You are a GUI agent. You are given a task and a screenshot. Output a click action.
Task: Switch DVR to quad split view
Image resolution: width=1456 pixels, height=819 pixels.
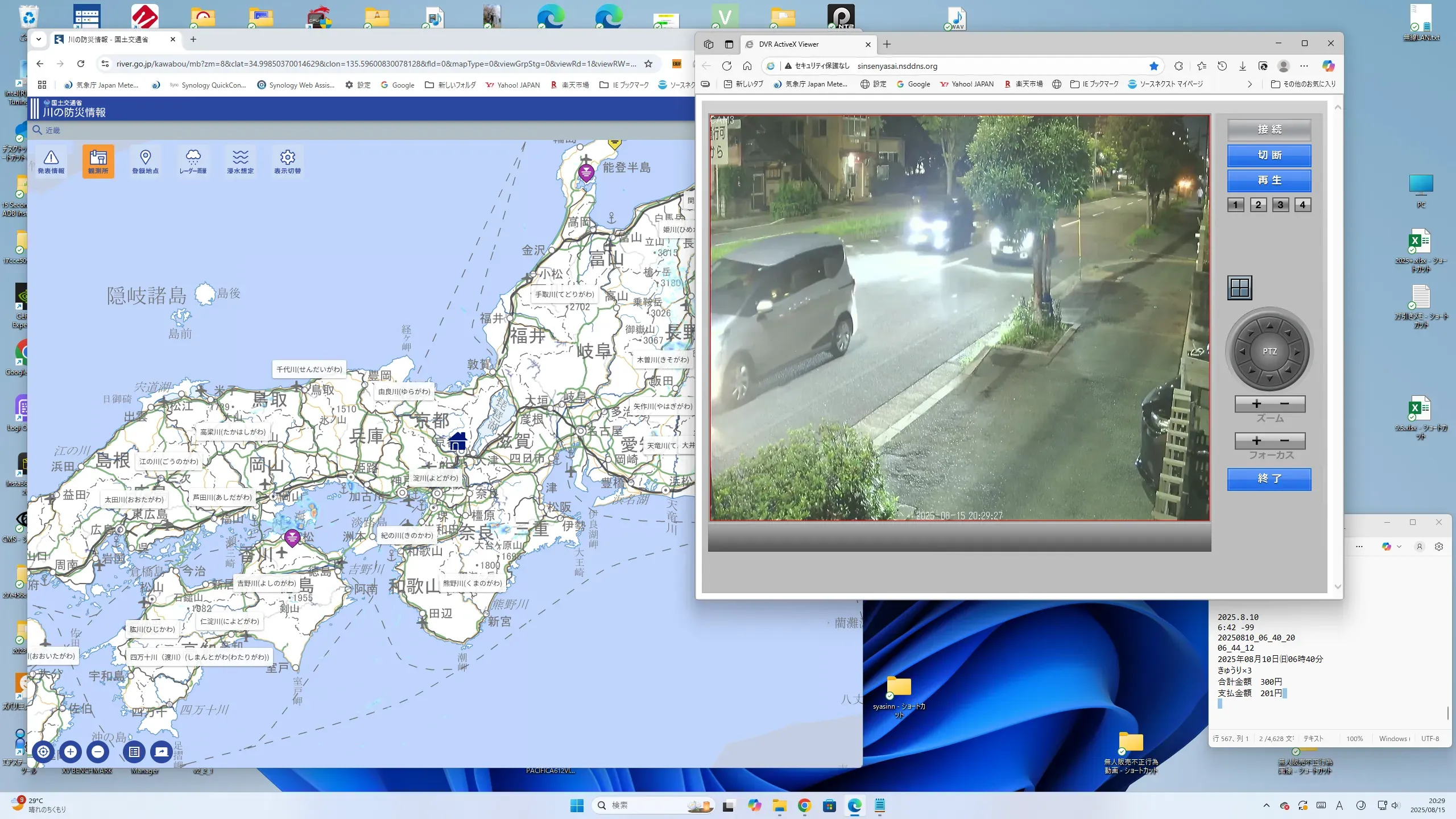click(x=1239, y=288)
